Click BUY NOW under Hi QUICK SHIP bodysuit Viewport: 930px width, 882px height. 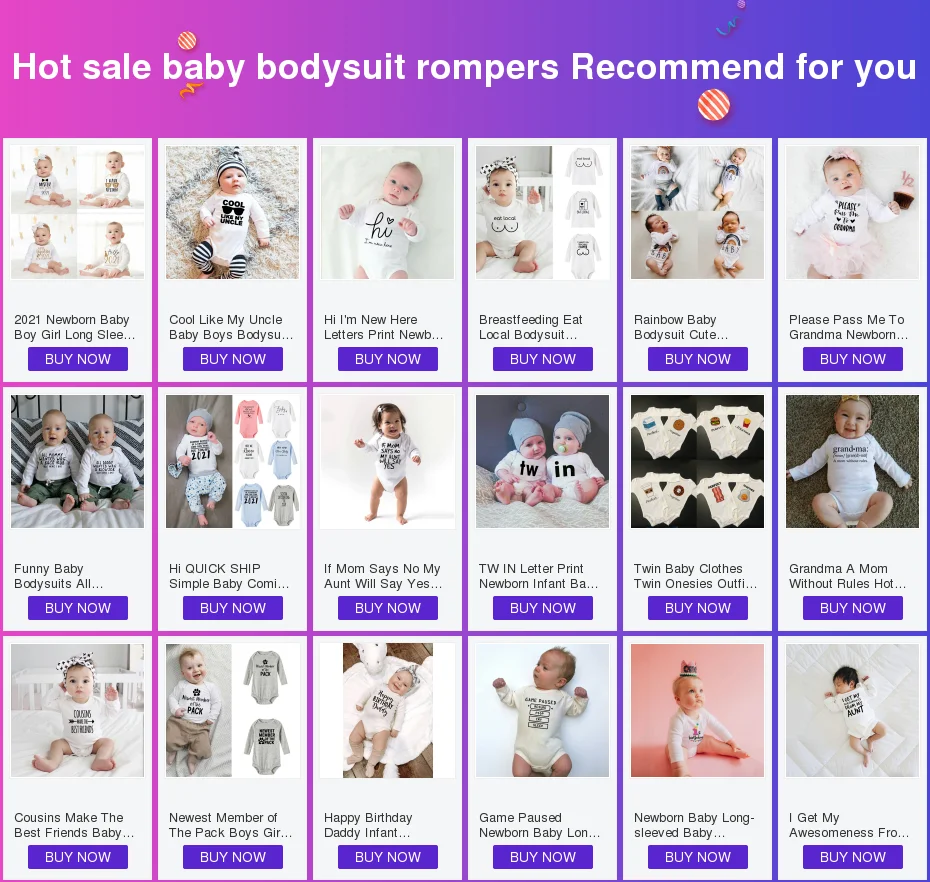point(232,608)
